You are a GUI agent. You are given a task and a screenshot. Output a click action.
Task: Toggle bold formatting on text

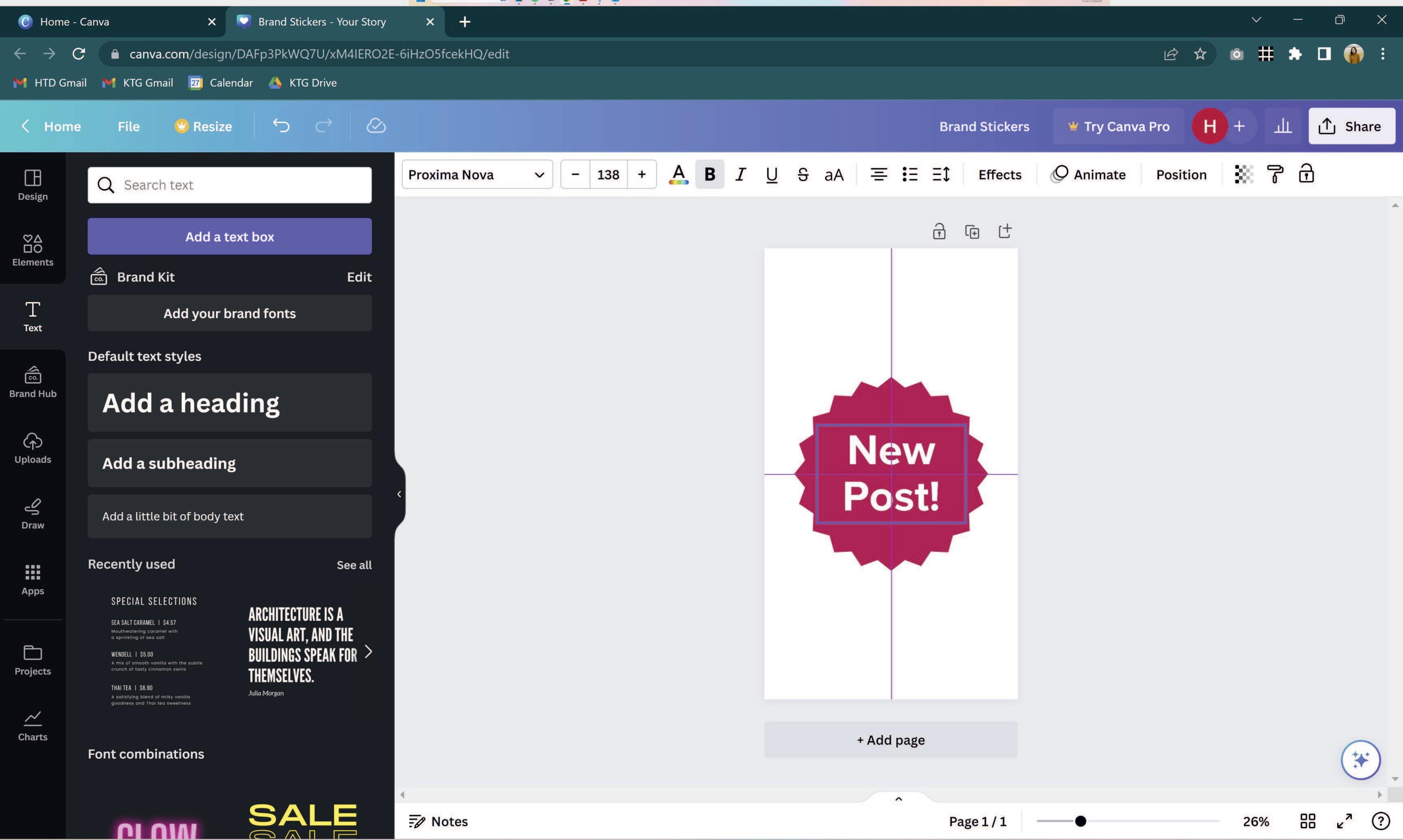pyautogui.click(x=710, y=174)
